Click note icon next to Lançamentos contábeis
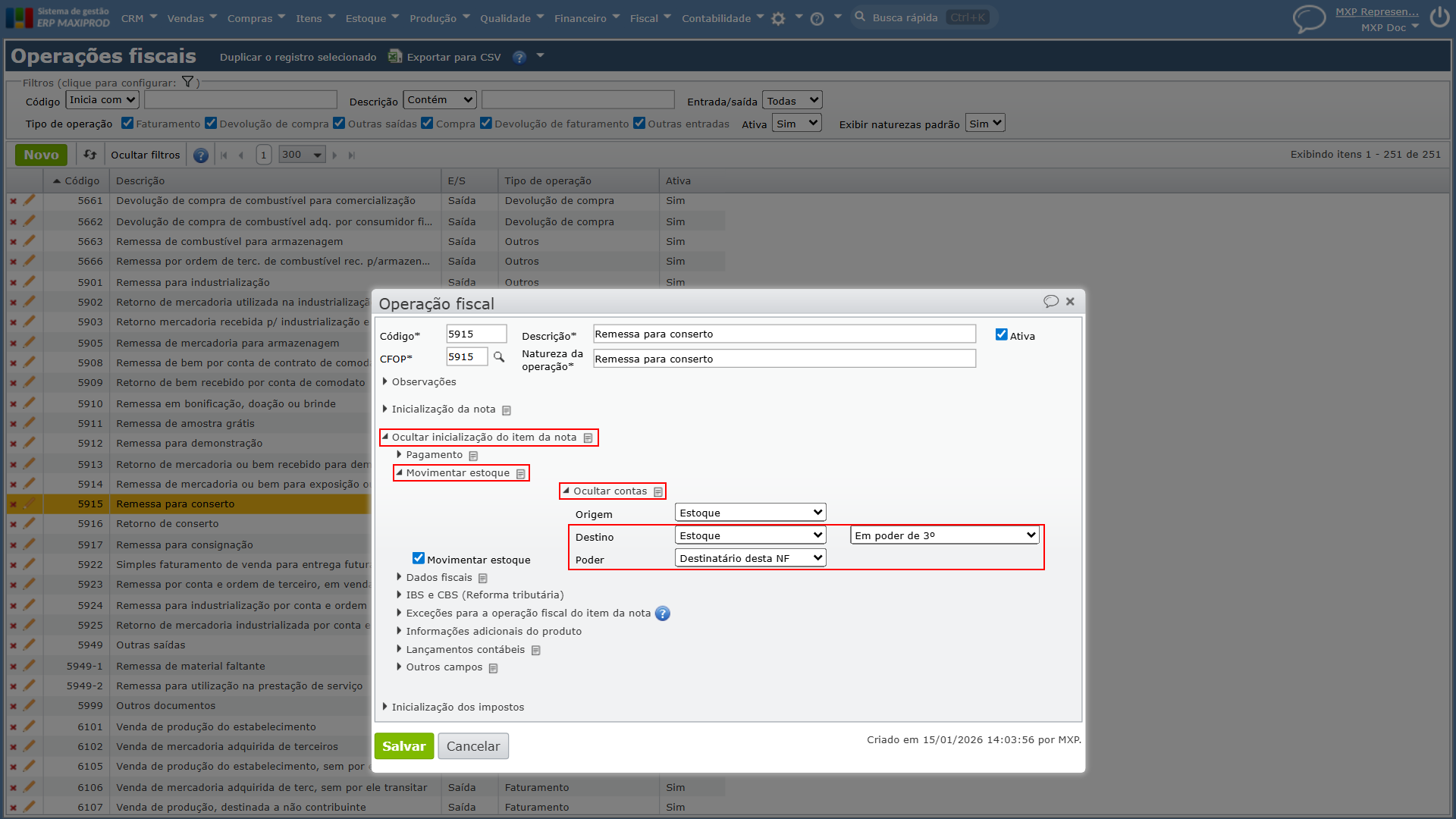 (536, 651)
